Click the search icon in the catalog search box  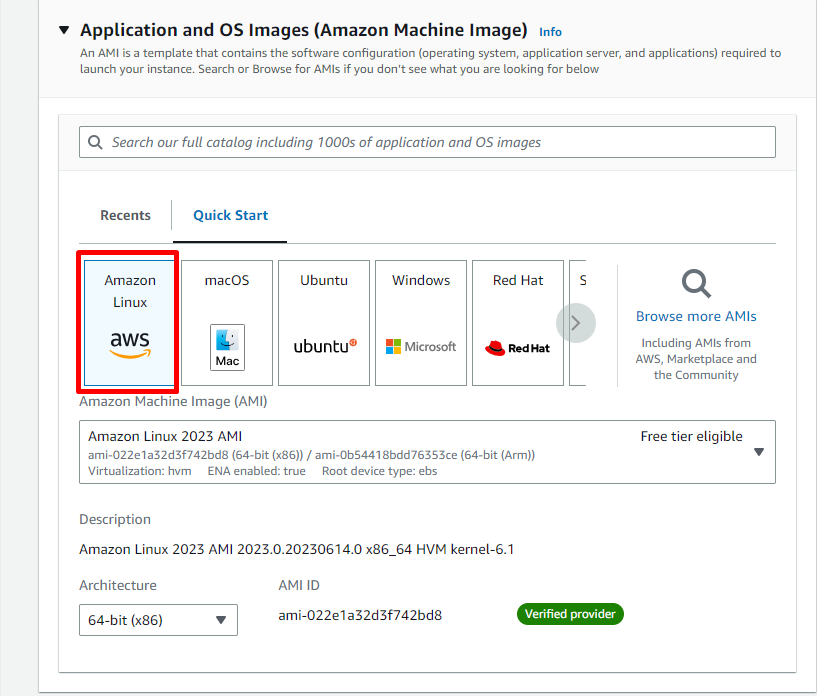(96, 142)
